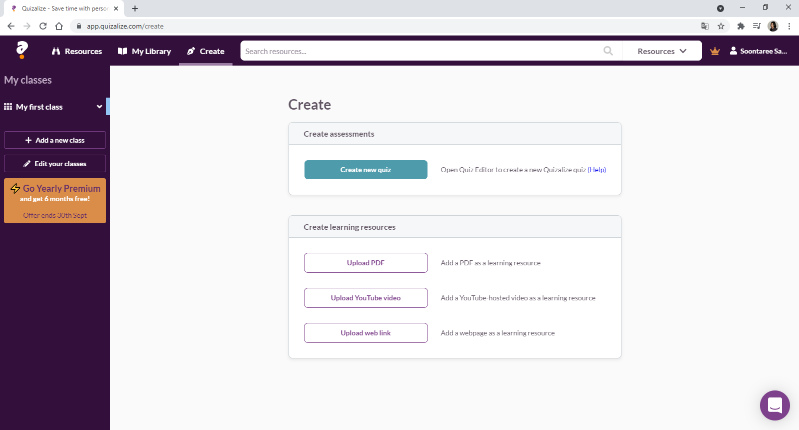This screenshot has height=430, width=799.
Task: Click the premium crown icon
Action: point(715,51)
